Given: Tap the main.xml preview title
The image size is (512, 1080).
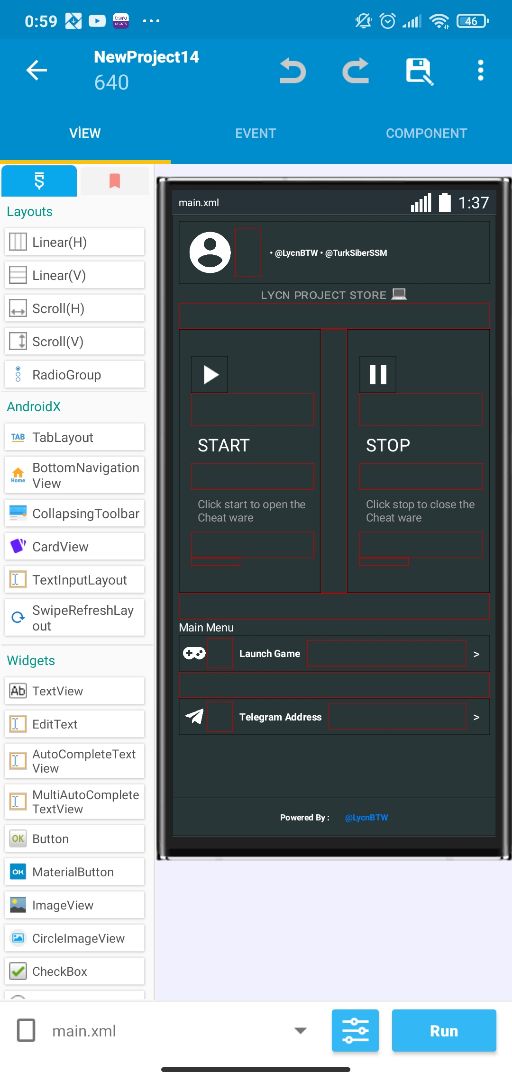Looking at the screenshot, I should [x=198, y=202].
